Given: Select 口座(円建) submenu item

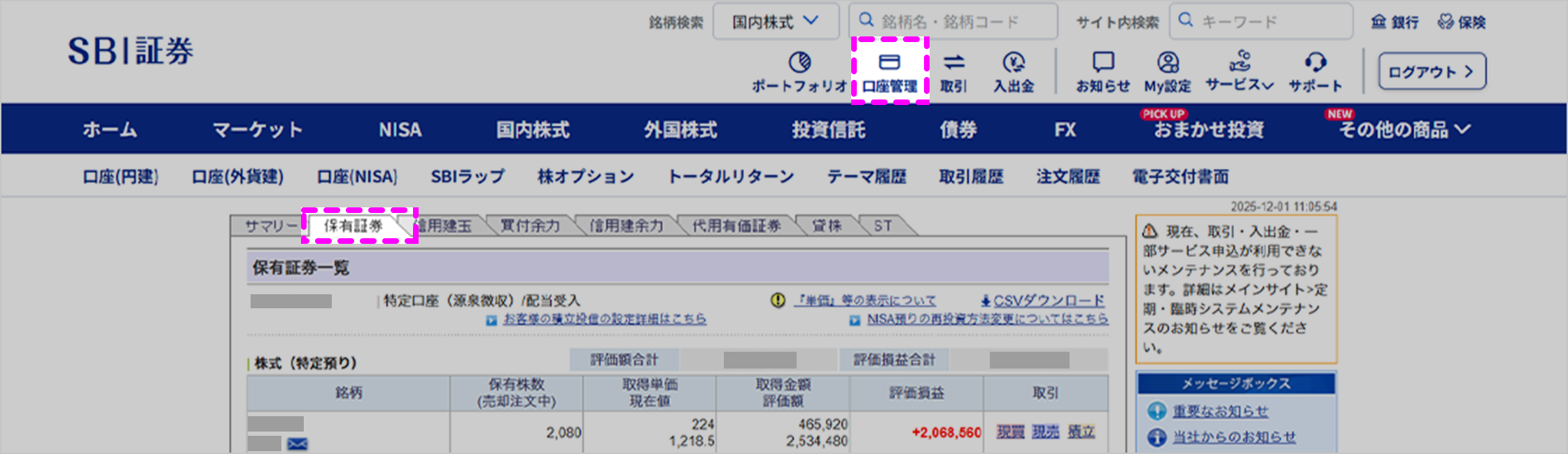Looking at the screenshot, I should coord(120,177).
